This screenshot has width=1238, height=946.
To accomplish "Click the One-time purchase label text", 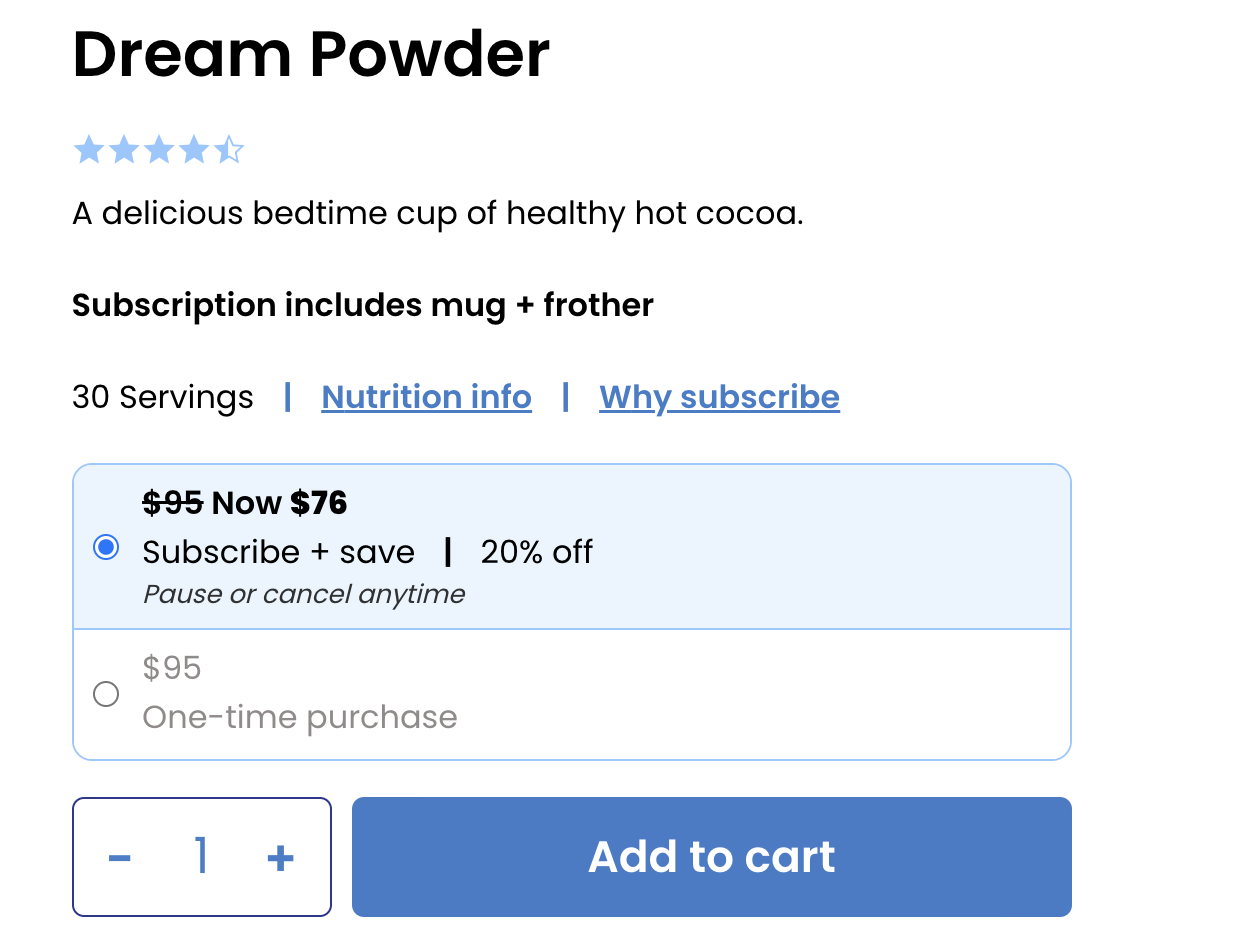I will (300, 717).
